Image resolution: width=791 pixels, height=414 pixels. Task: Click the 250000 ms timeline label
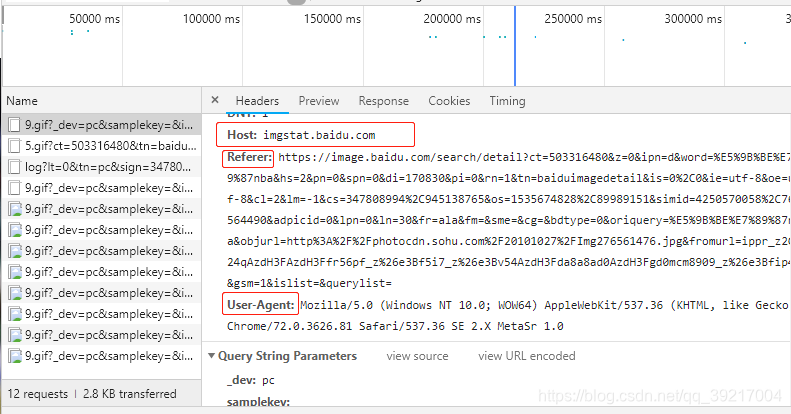[x=573, y=19]
